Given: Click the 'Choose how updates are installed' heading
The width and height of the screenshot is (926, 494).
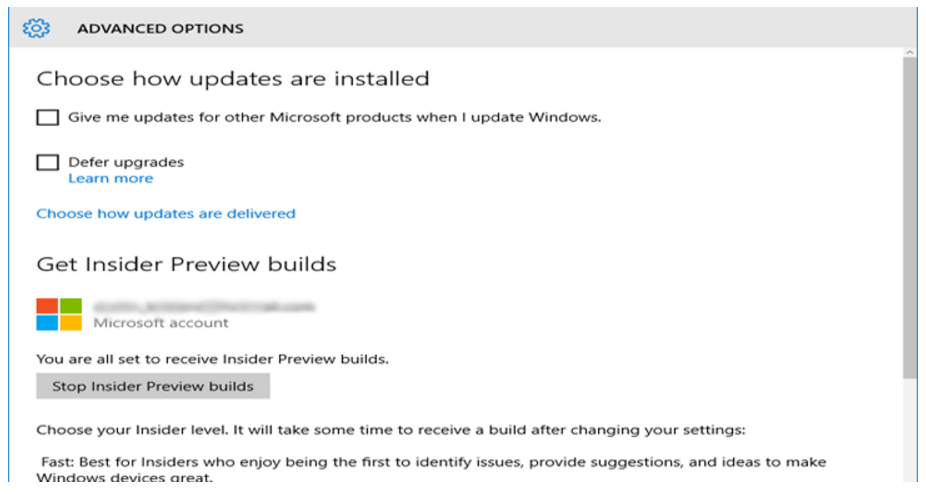Looking at the screenshot, I should pyautogui.click(x=233, y=79).
